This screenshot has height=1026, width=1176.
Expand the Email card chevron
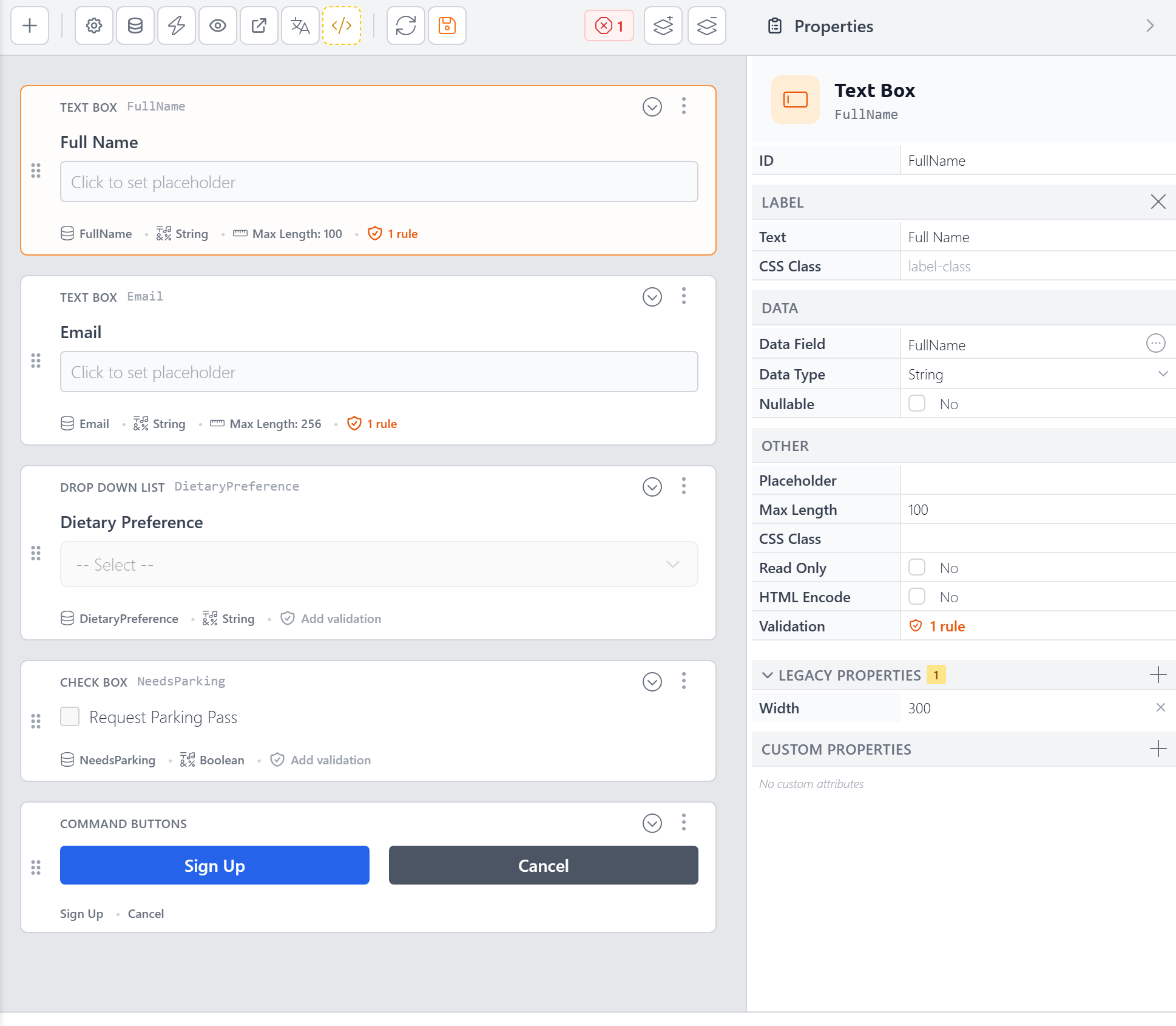pos(652,297)
